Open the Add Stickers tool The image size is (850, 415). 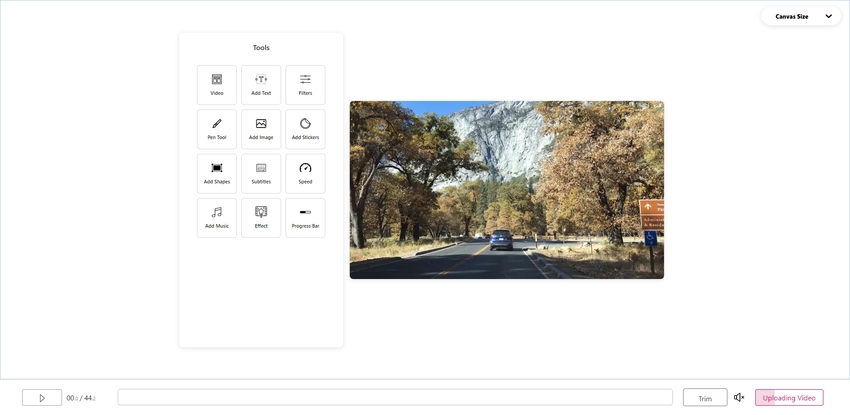305,129
